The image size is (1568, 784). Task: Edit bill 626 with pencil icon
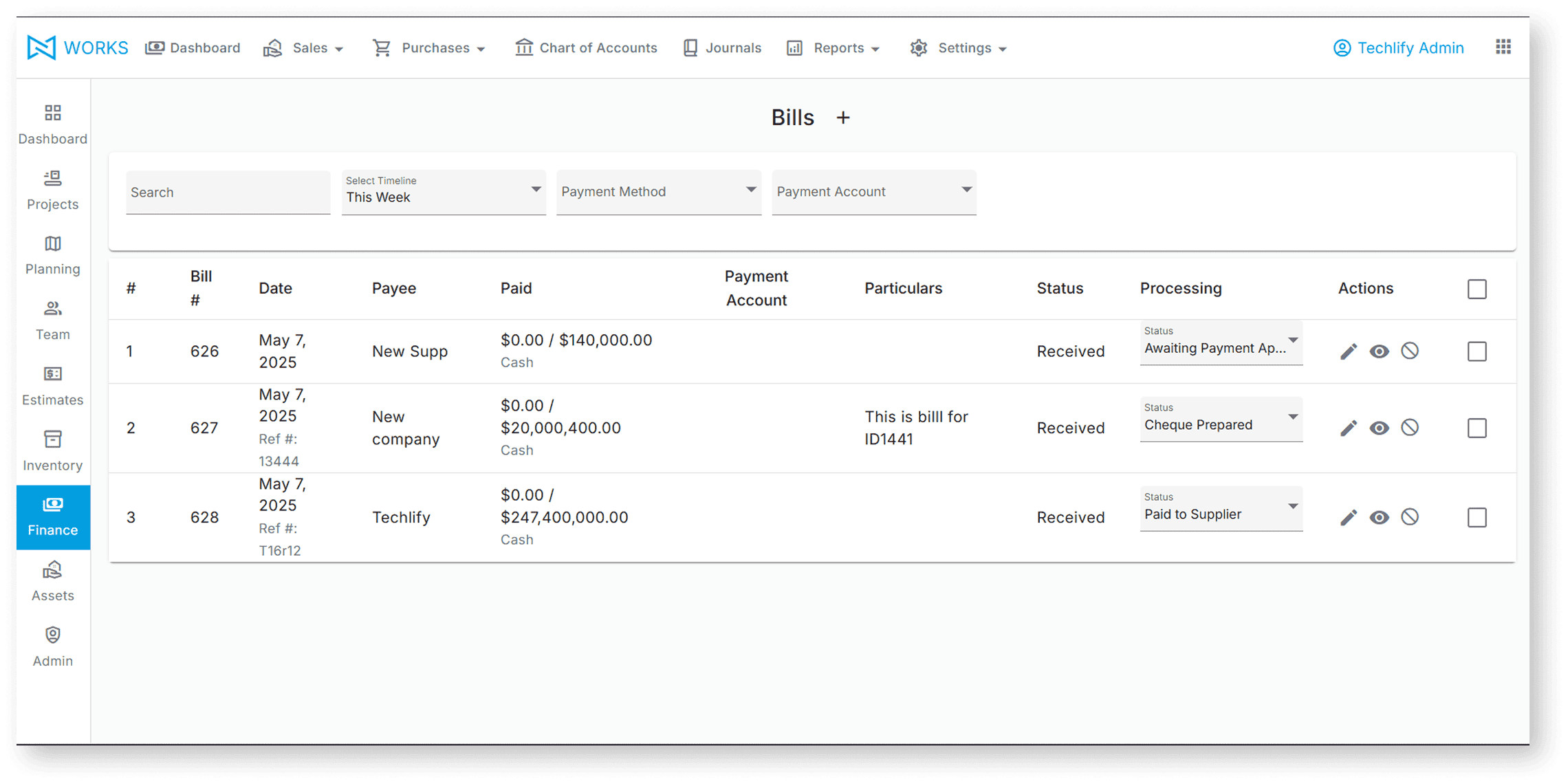tap(1349, 351)
